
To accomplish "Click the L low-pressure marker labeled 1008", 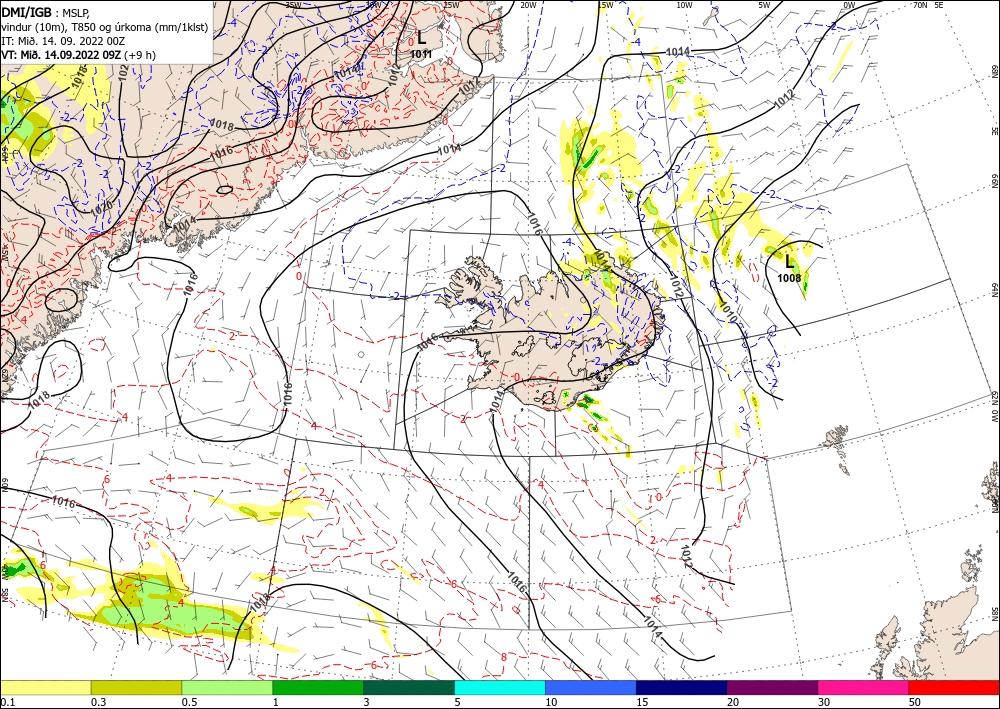I will [x=790, y=261].
